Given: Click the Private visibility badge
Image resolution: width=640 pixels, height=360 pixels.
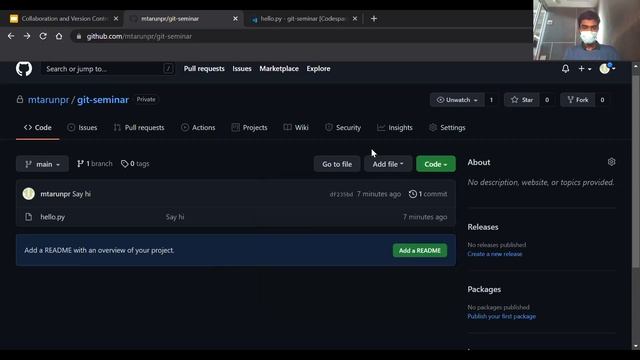Looking at the screenshot, I should coord(146,100).
